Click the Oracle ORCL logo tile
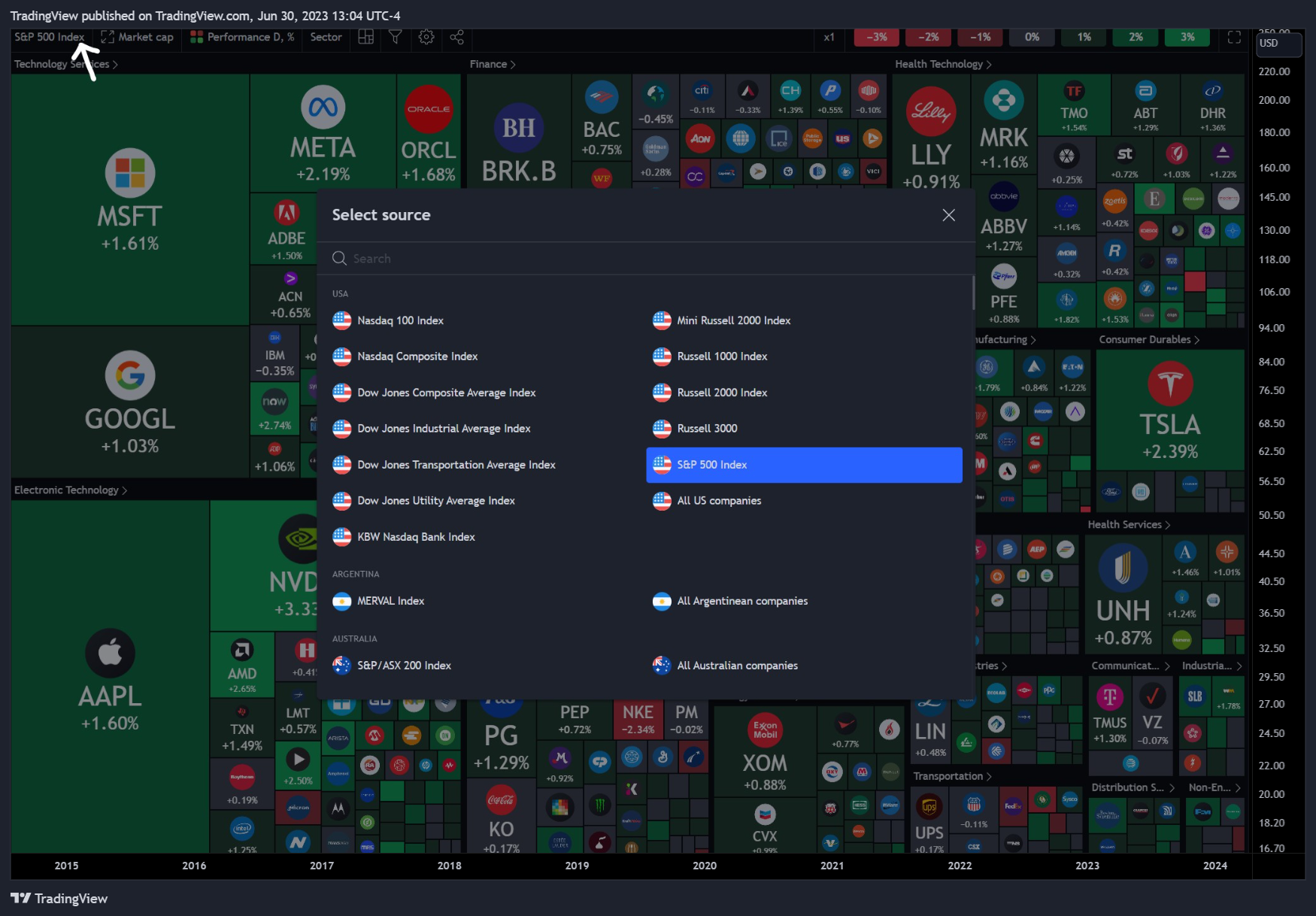This screenshot has height=916, width=1316. (x=429, y=109)
